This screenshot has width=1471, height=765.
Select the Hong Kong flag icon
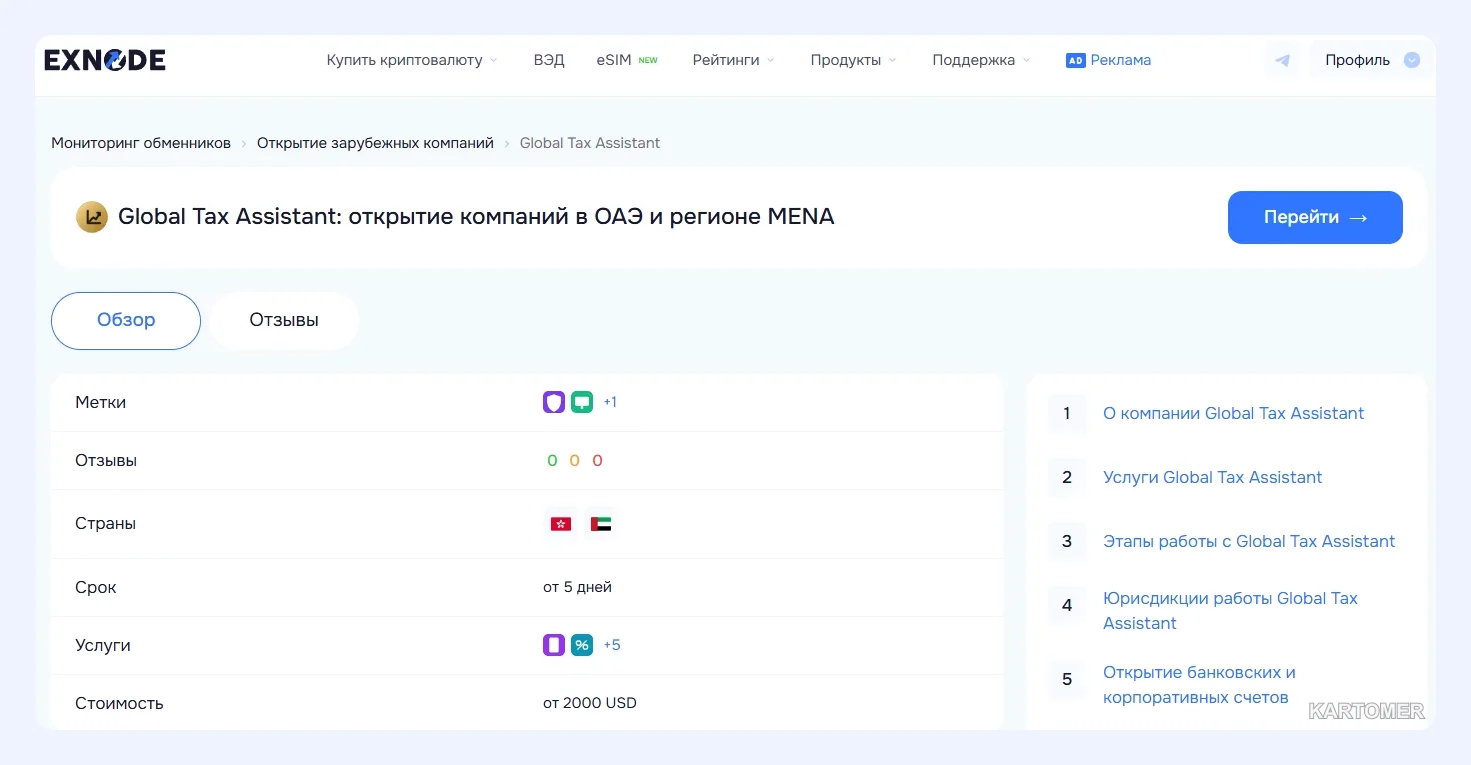(561, 524)
